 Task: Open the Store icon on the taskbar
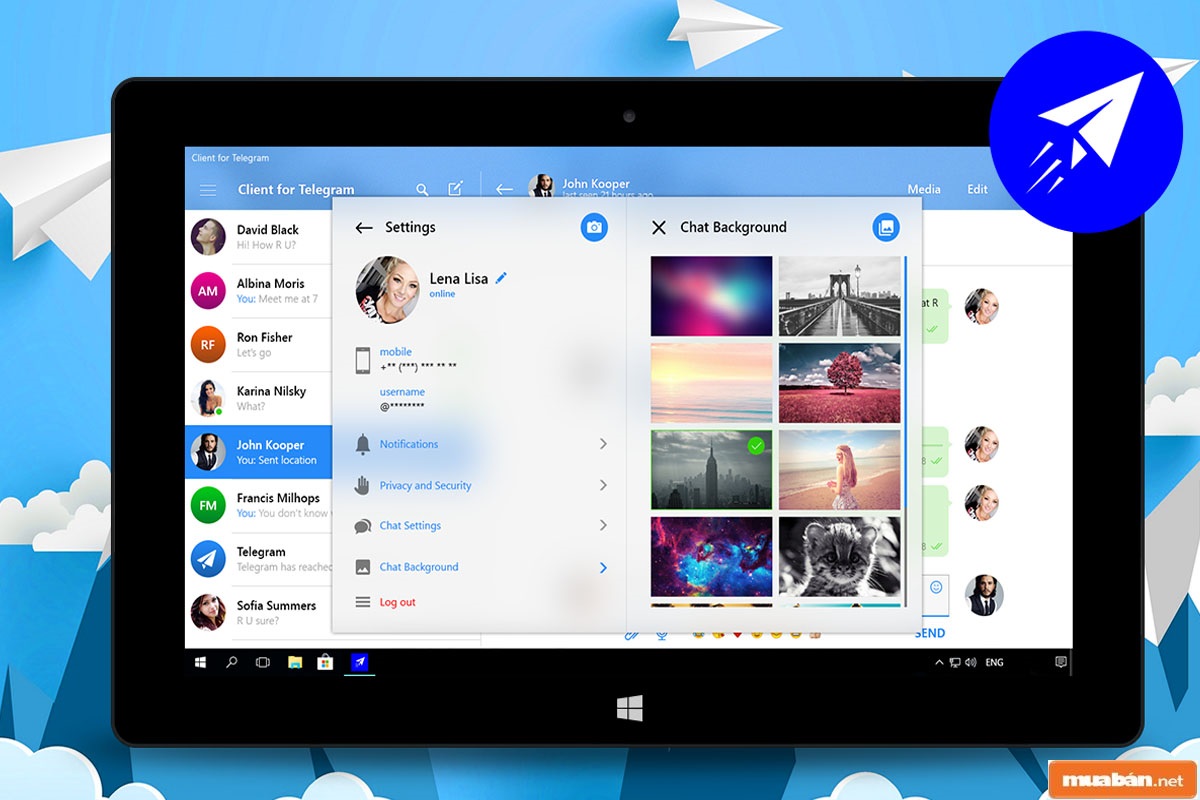tap(325, 662)
